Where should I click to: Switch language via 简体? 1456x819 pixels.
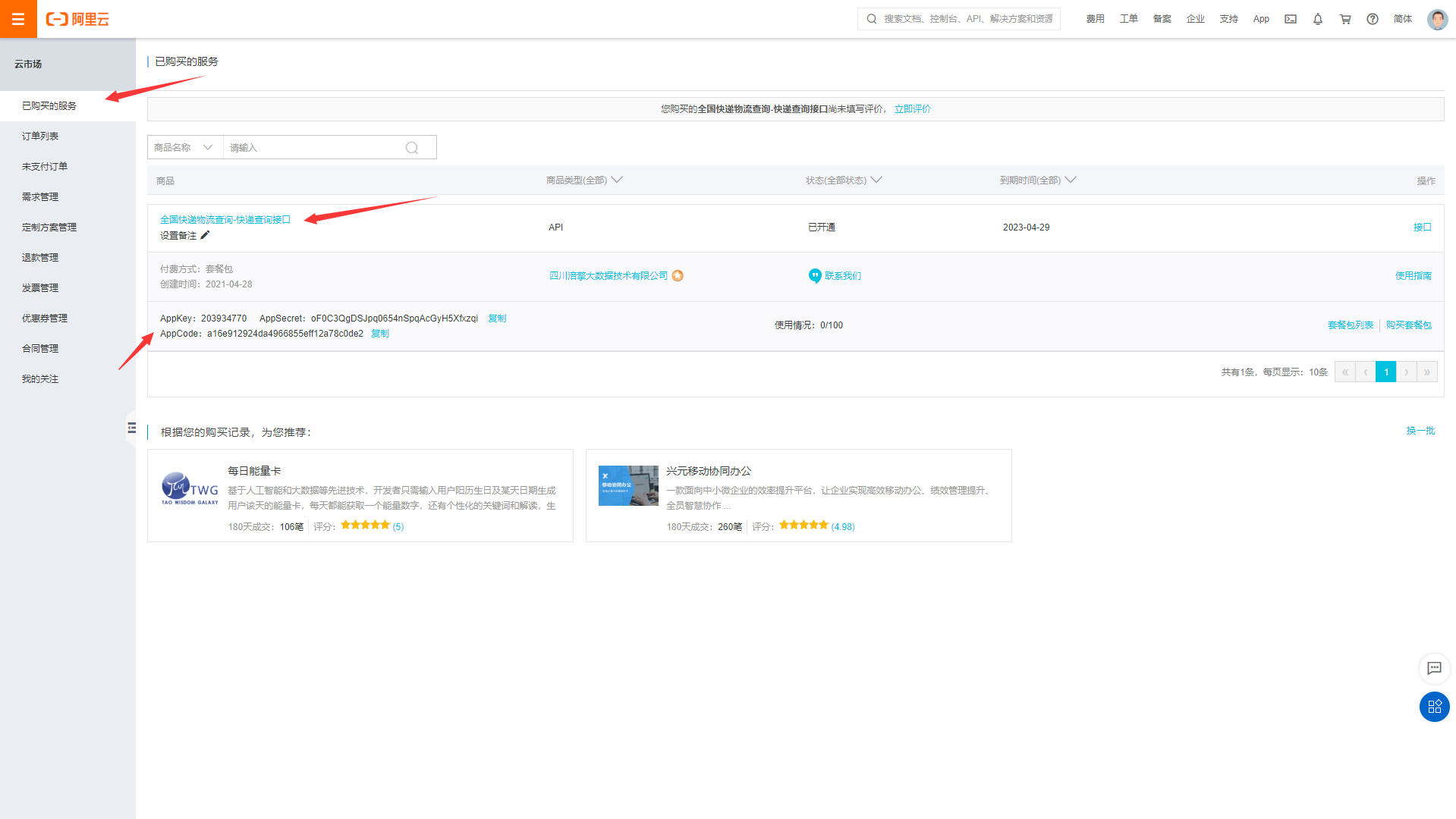1403,19
